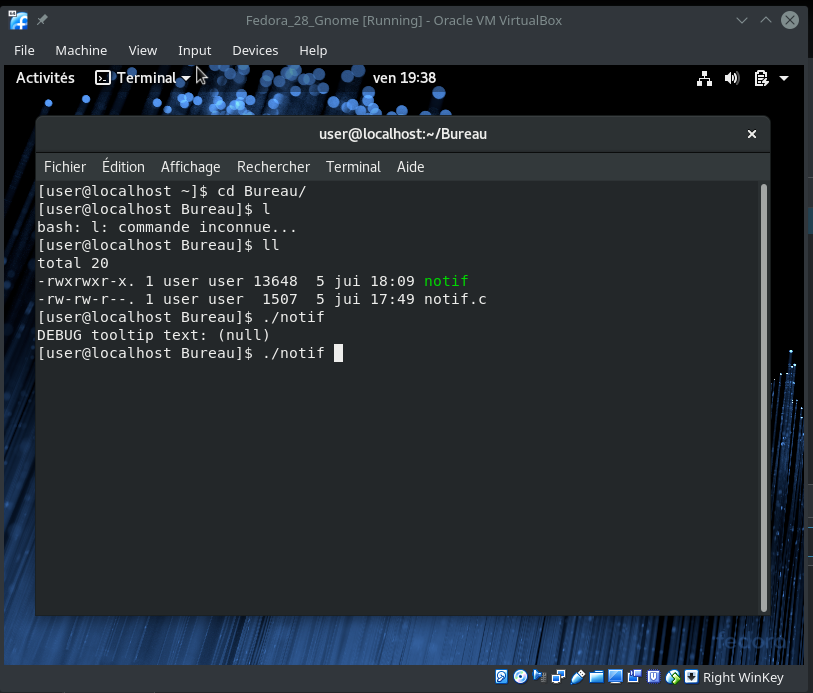Maximize the VirtualBox window
The width and height of the screenshot is (813, 693).
(766, 20)
